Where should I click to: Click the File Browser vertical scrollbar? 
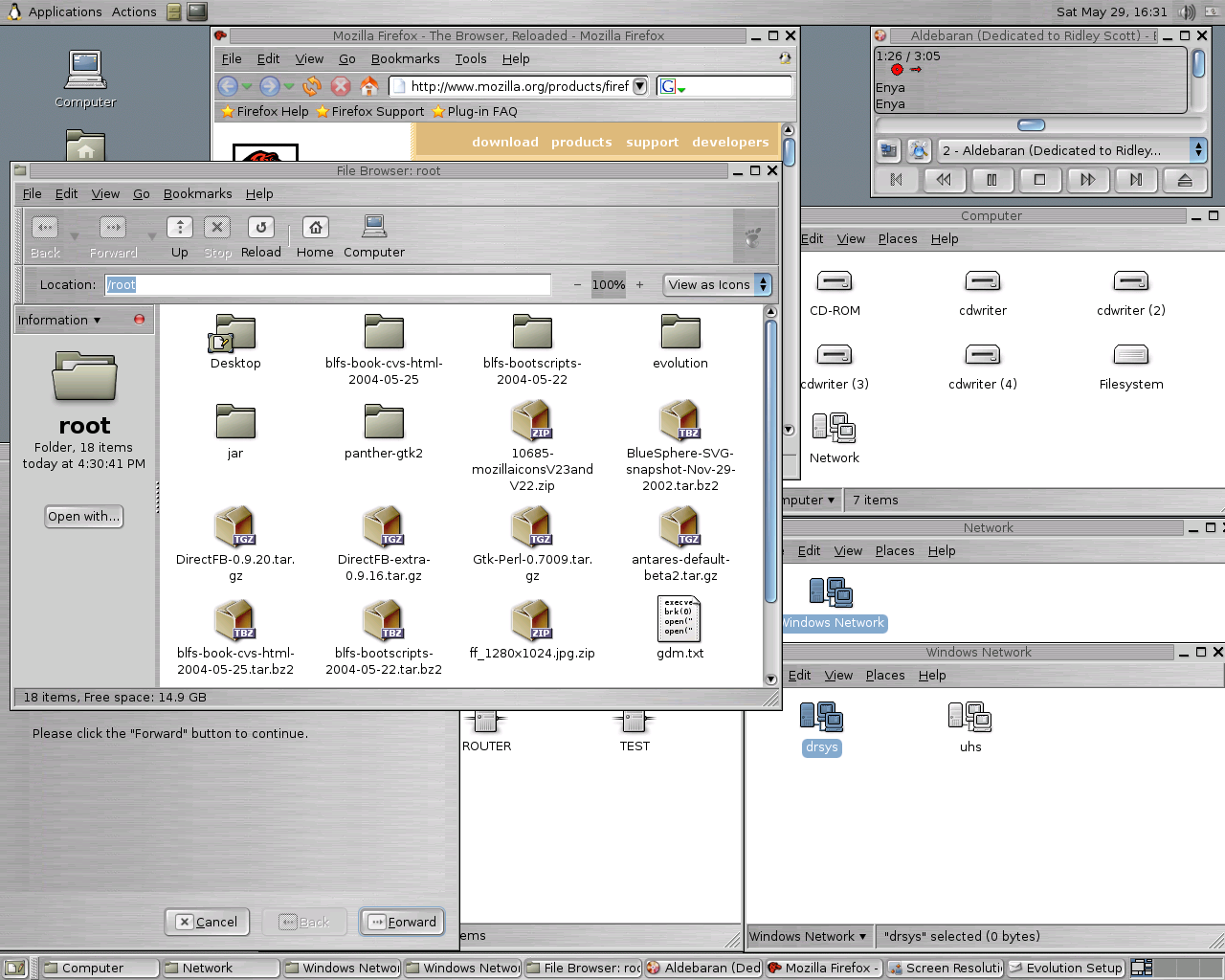tap(771, 462)
